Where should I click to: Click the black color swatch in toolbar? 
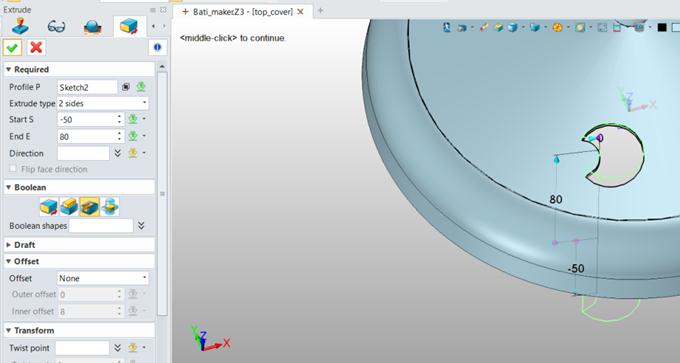pos(662,28)
